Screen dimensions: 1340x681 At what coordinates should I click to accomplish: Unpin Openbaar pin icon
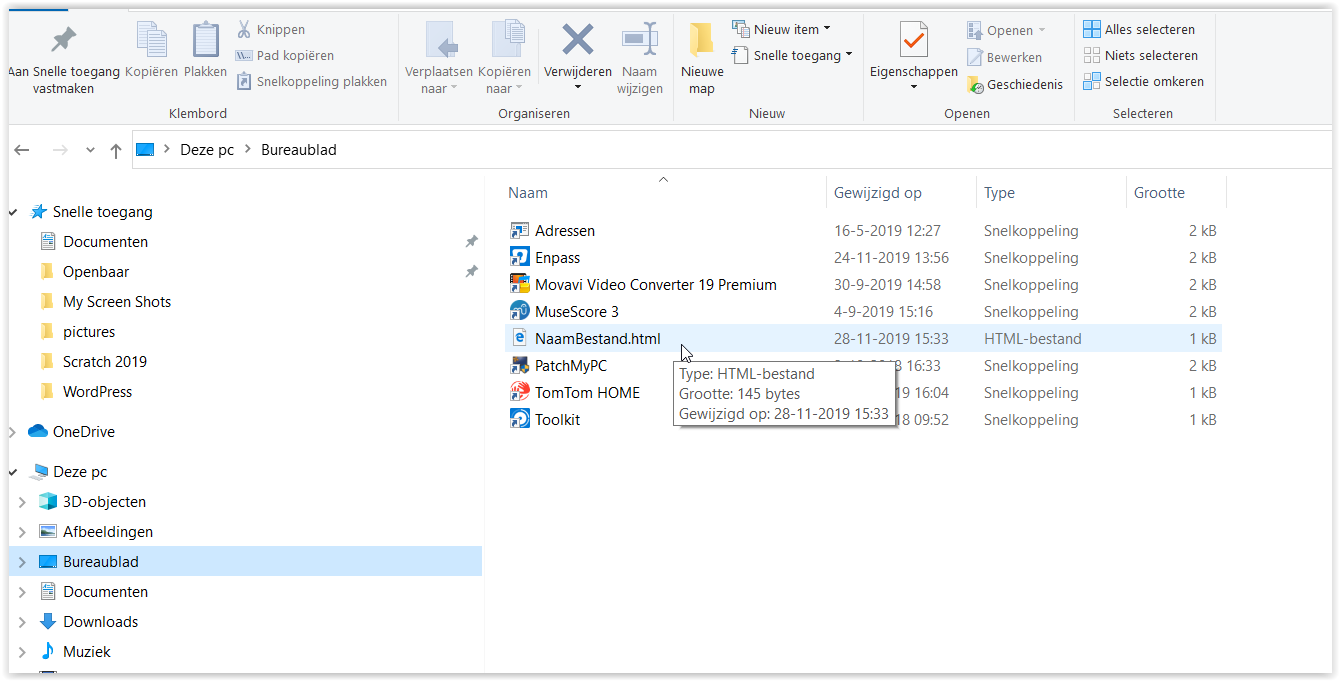click(471, 272)
